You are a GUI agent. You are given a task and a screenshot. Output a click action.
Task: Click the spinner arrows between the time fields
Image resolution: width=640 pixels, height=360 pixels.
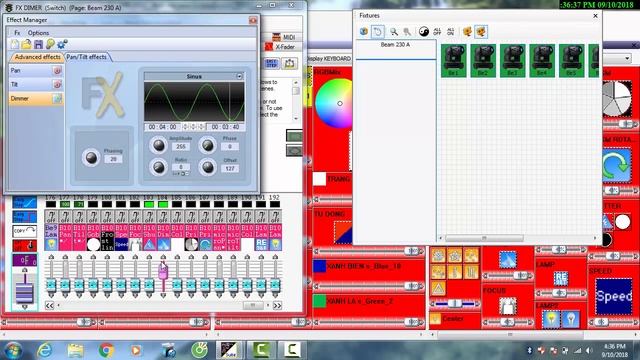click(194, 127)
